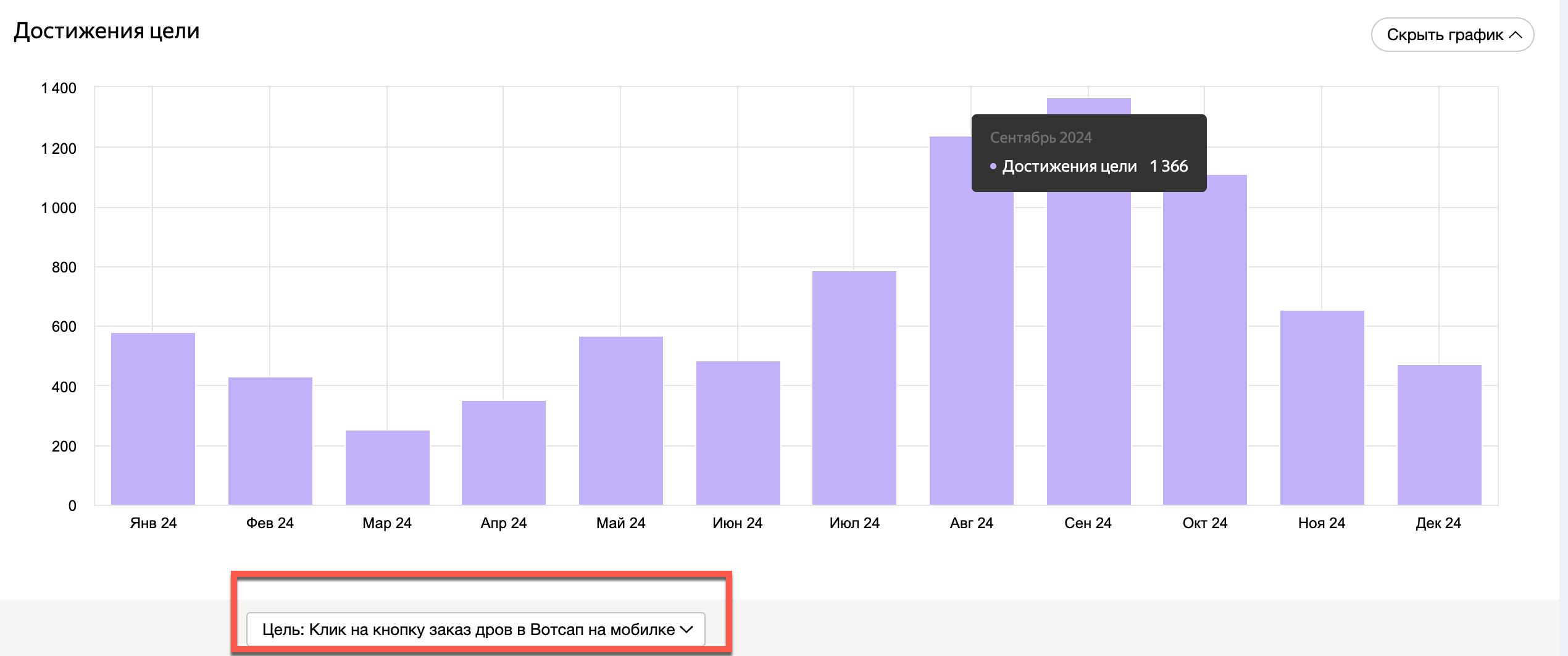Click the Дек 24 bar

[1440, 435]
